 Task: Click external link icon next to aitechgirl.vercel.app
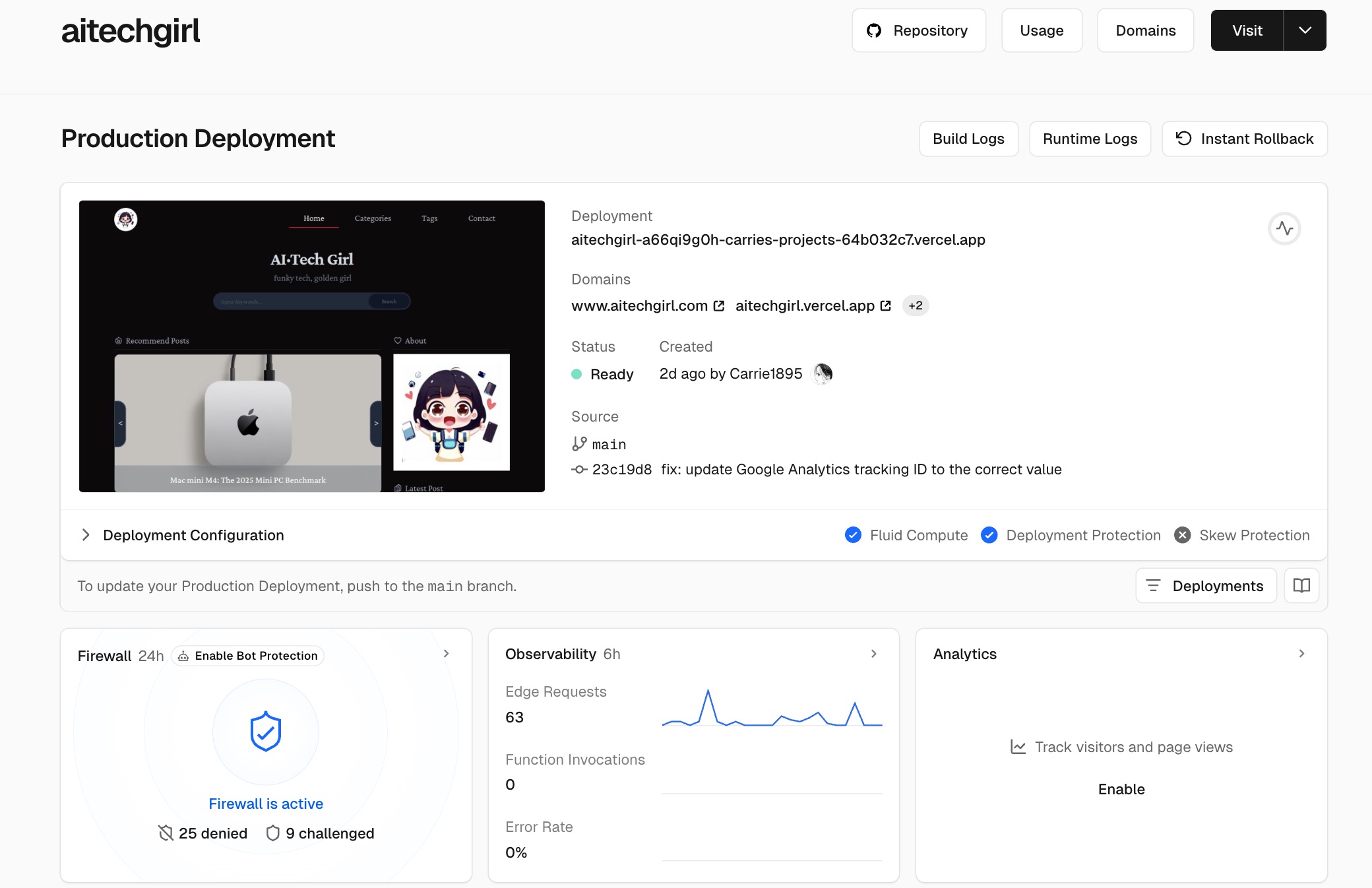click(x=885, y=305)
